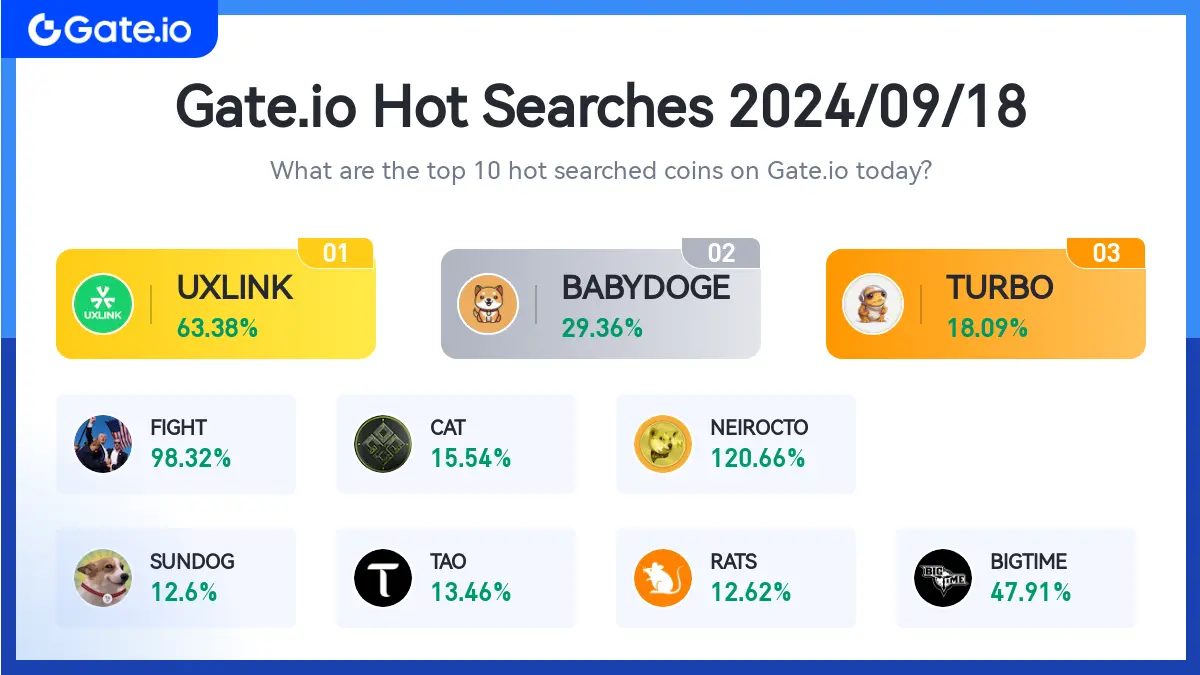This screenshot has width=1200, height=675.
Task: Select the UXLINK green coin icon
Action: coord(103,304)
